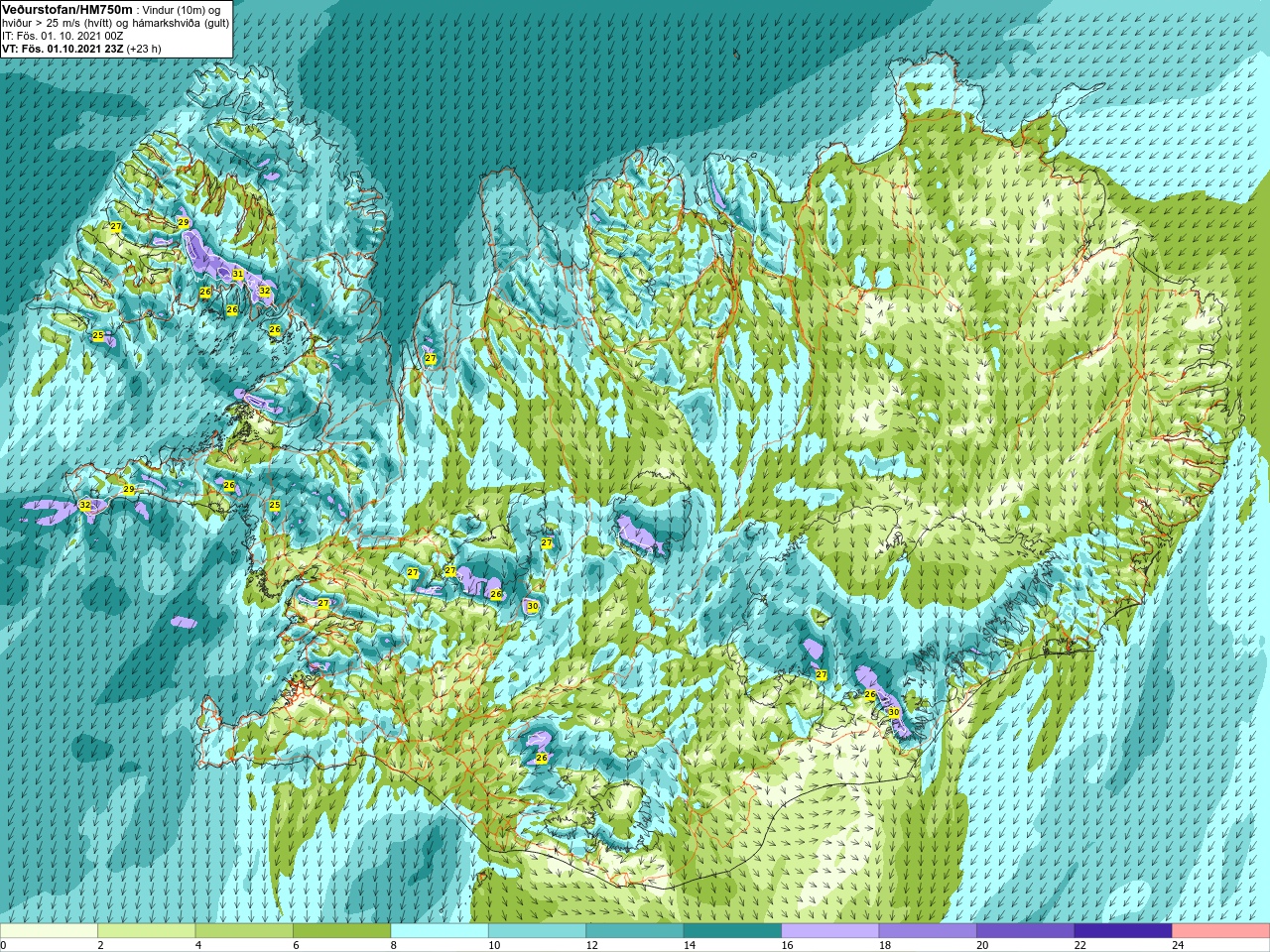Pick the palest yellow 0–2 legend swatch
1270x952 pixels.
[49, 931]
